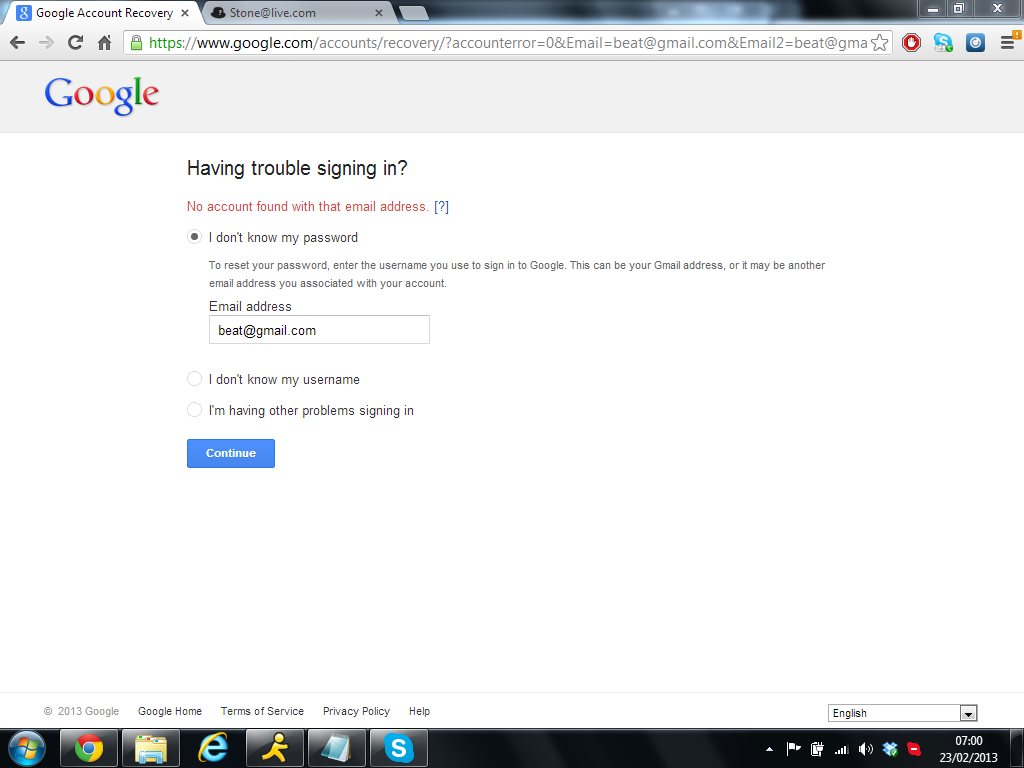The image size is (1024, 768).
Task: Open Dropbox tray icon
Action: pos(889,749)
